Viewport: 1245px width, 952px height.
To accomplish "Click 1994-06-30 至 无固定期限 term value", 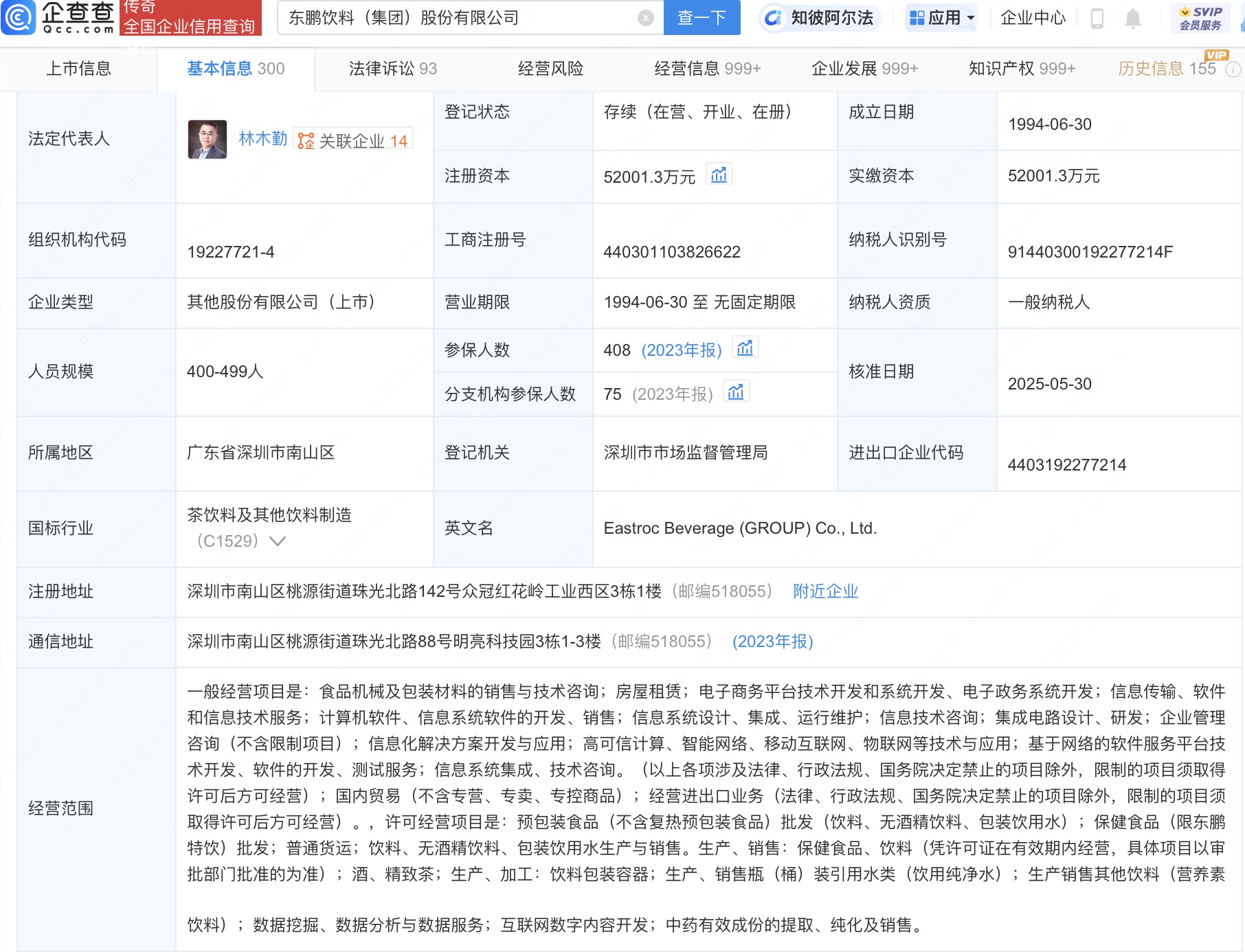I will tap(699, 302).
